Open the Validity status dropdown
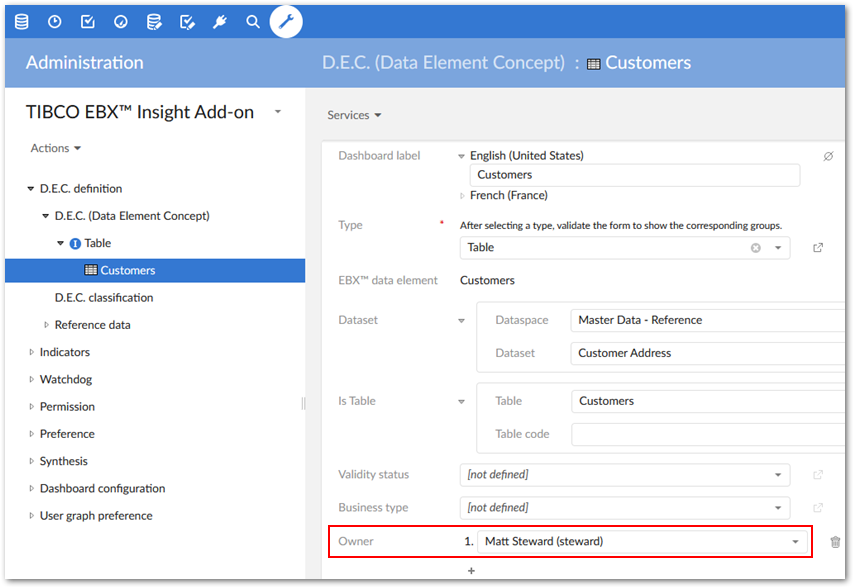 778,475
